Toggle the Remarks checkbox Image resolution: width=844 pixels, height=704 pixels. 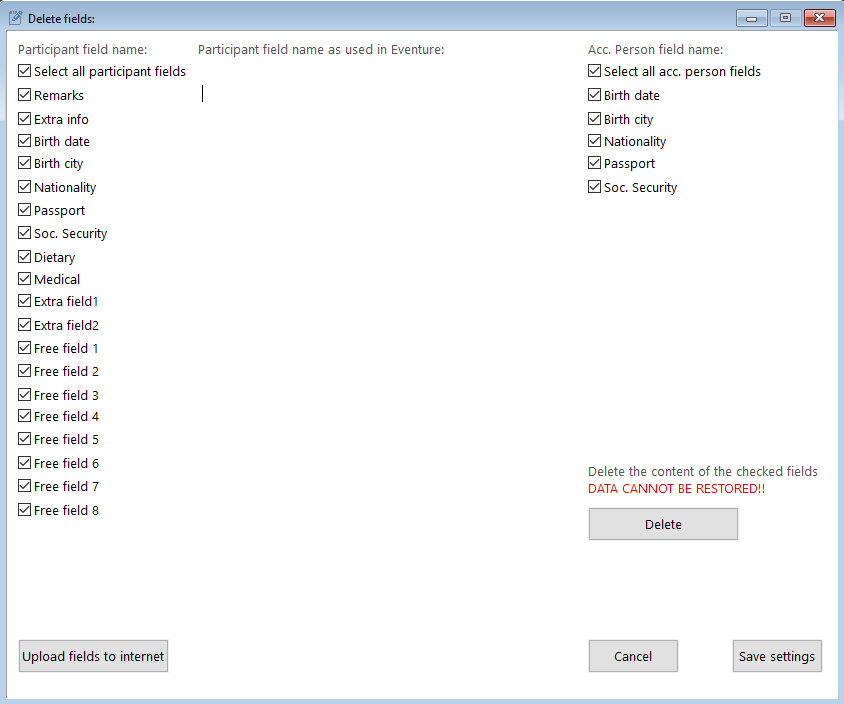25,95
